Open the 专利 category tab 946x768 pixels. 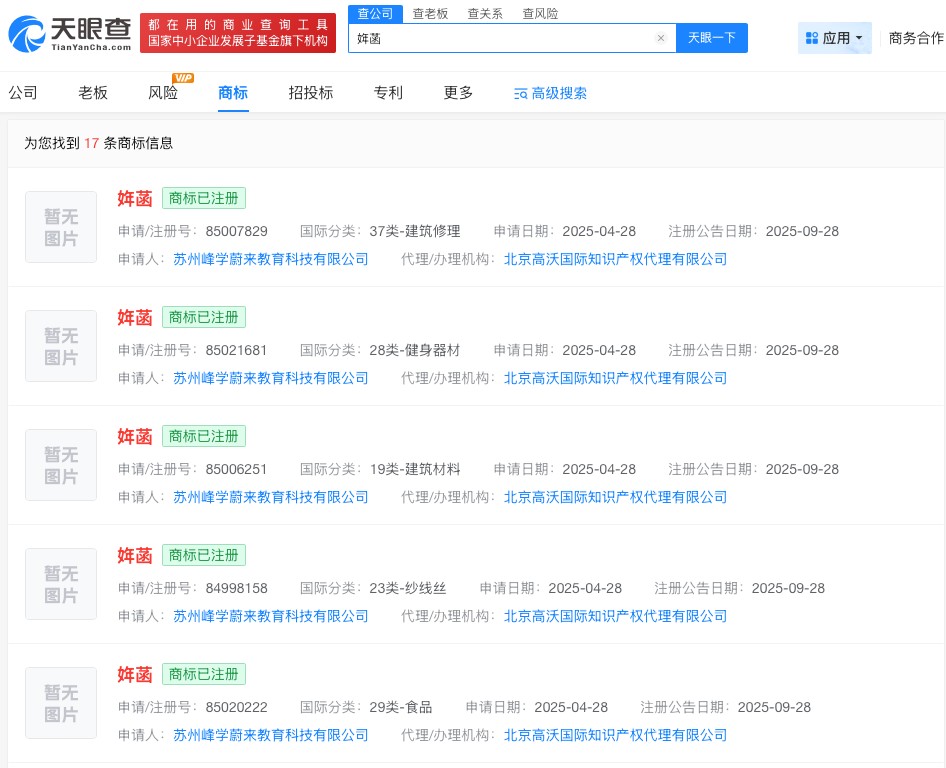tap(388, 92)
